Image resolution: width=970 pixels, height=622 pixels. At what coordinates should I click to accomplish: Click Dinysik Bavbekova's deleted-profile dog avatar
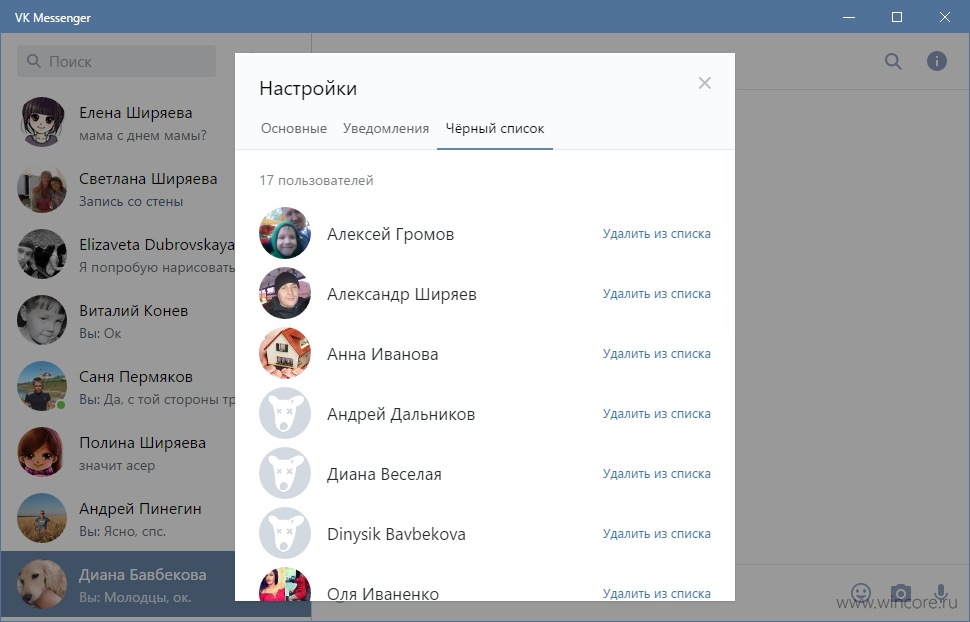285,533
